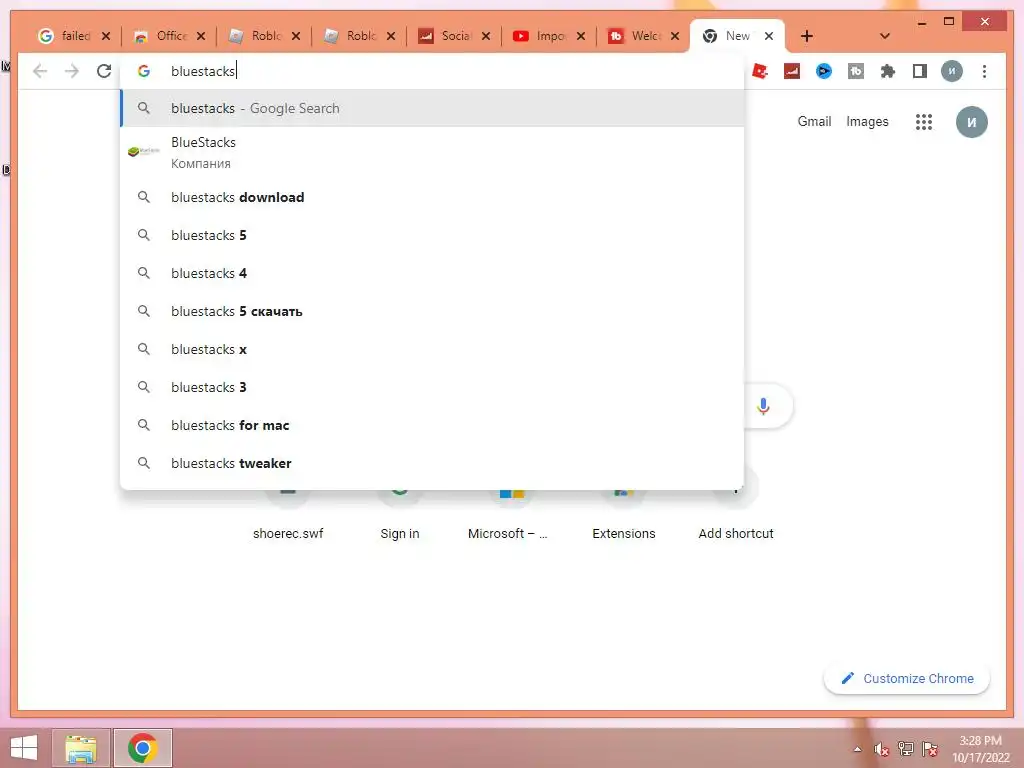The image size is (1024, 768).
Task: Select 'bluestacks - Google Search' suggestion
Action: (x=432, y=108)
